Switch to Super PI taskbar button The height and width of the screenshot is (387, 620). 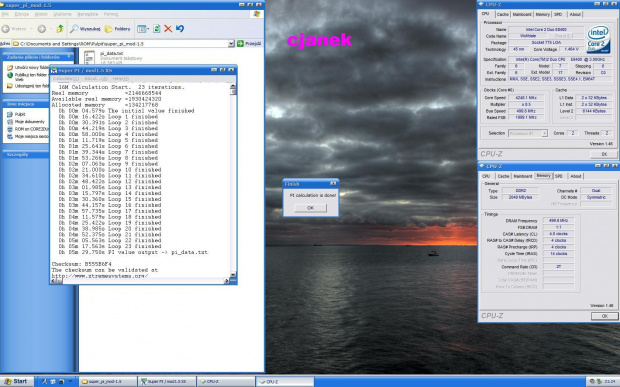point(167,381)
